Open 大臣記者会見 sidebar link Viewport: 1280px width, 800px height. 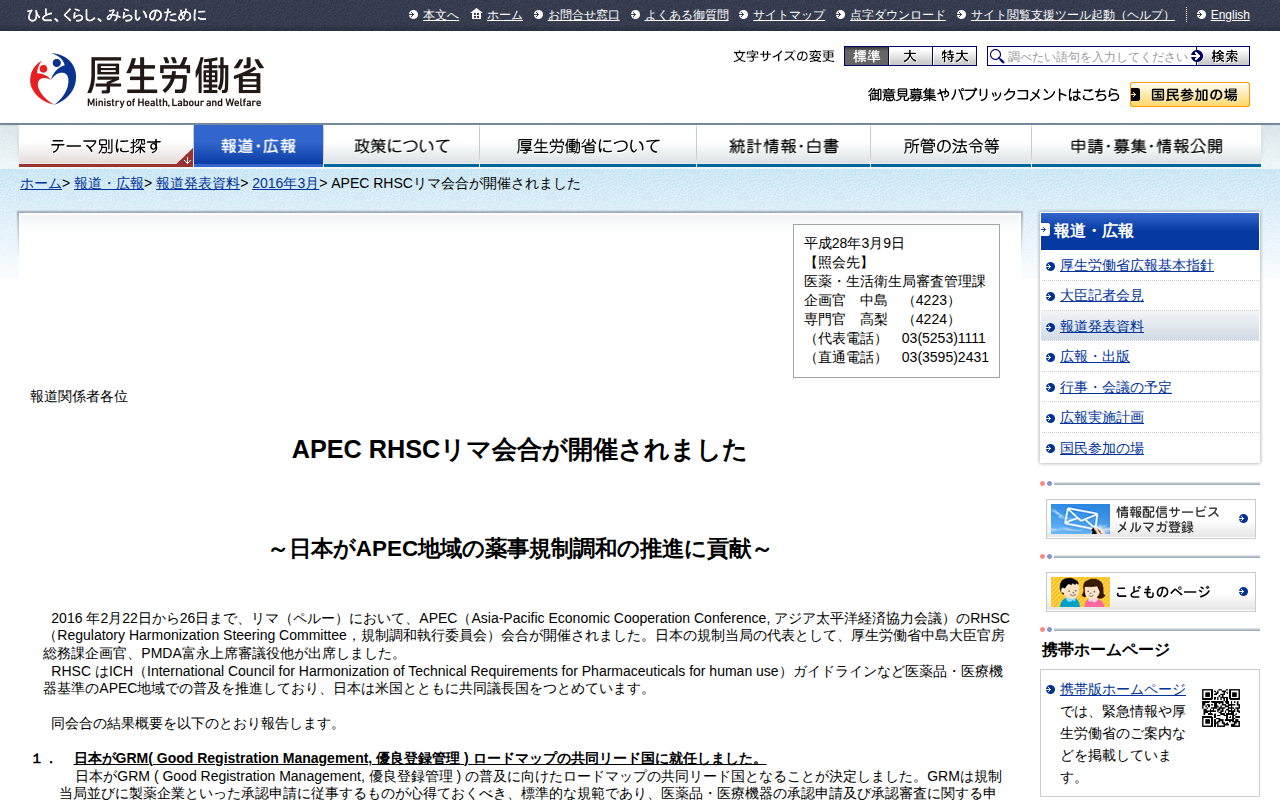[x=1101, y=296]
